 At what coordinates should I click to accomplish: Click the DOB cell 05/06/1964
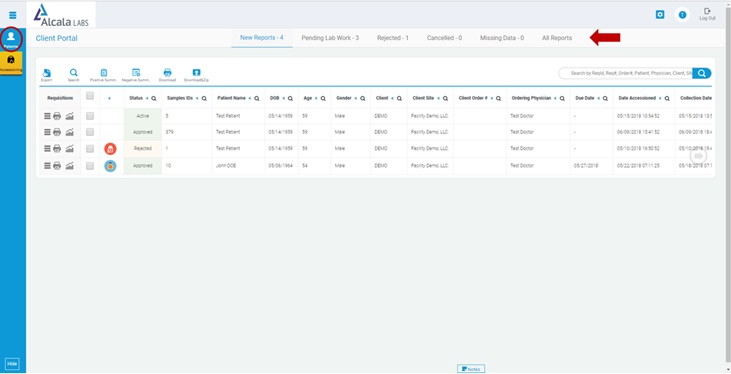tap(281, 166)
